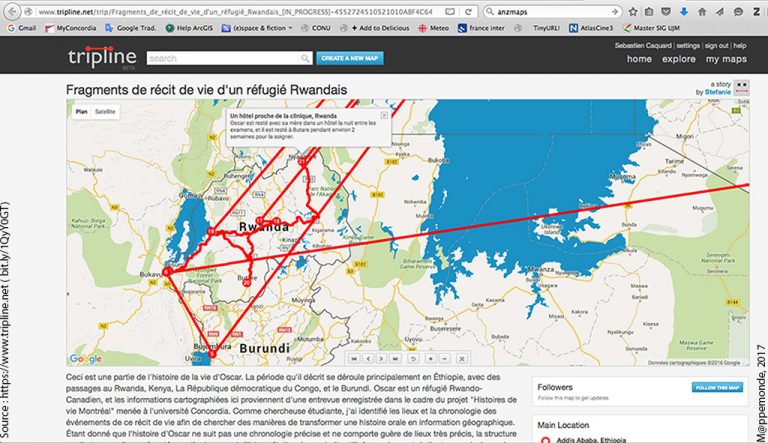Jump to first stop in map playback
Image resolution: width=768 pixels, height=443 pixels.
pos(354,357)
